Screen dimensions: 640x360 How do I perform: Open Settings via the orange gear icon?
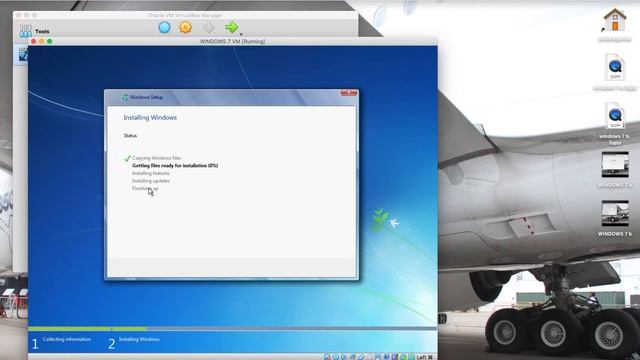pos(185,27)
